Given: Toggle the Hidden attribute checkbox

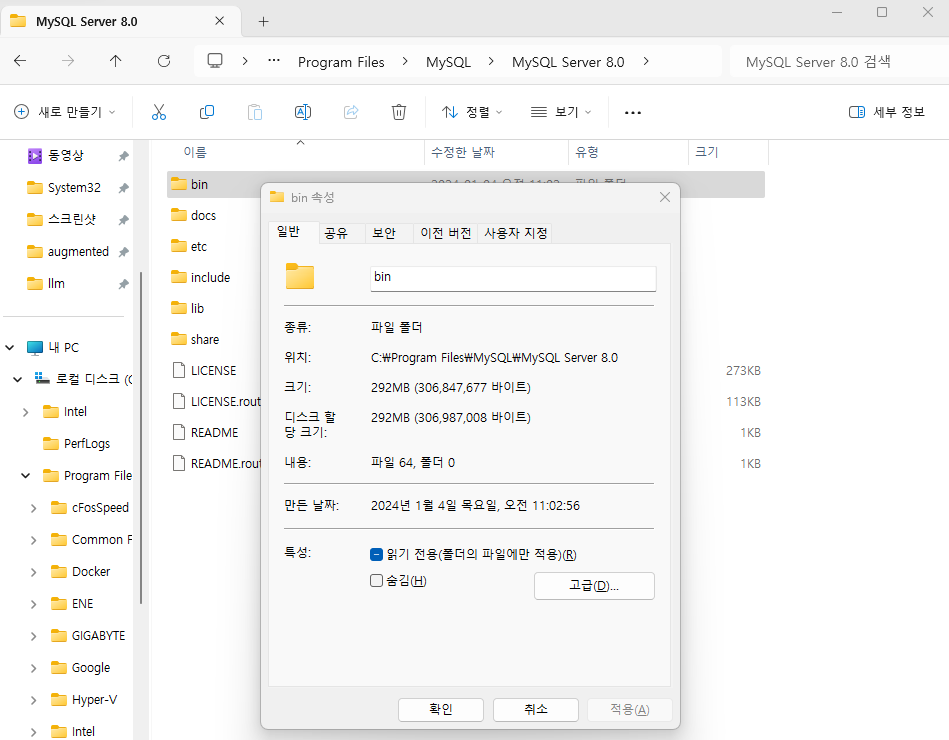Looking at the screenshot, I should (x=376, y=581).
